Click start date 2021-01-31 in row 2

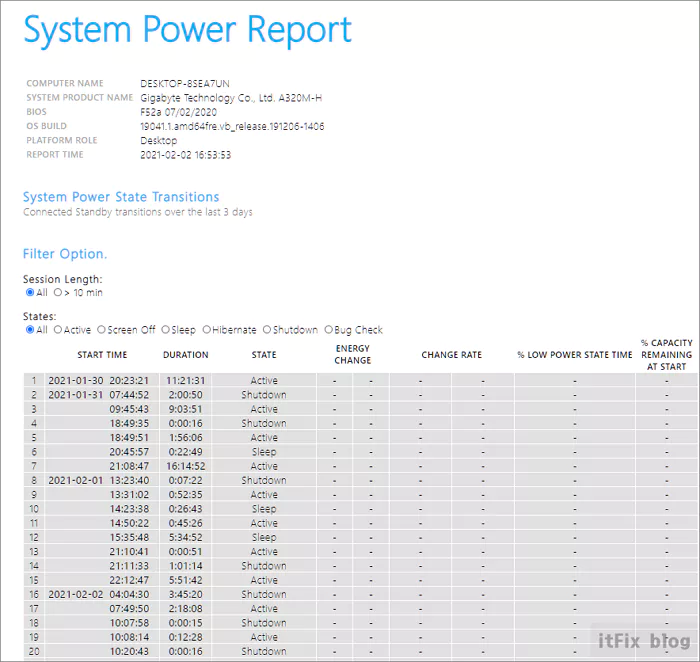(75, 395)
